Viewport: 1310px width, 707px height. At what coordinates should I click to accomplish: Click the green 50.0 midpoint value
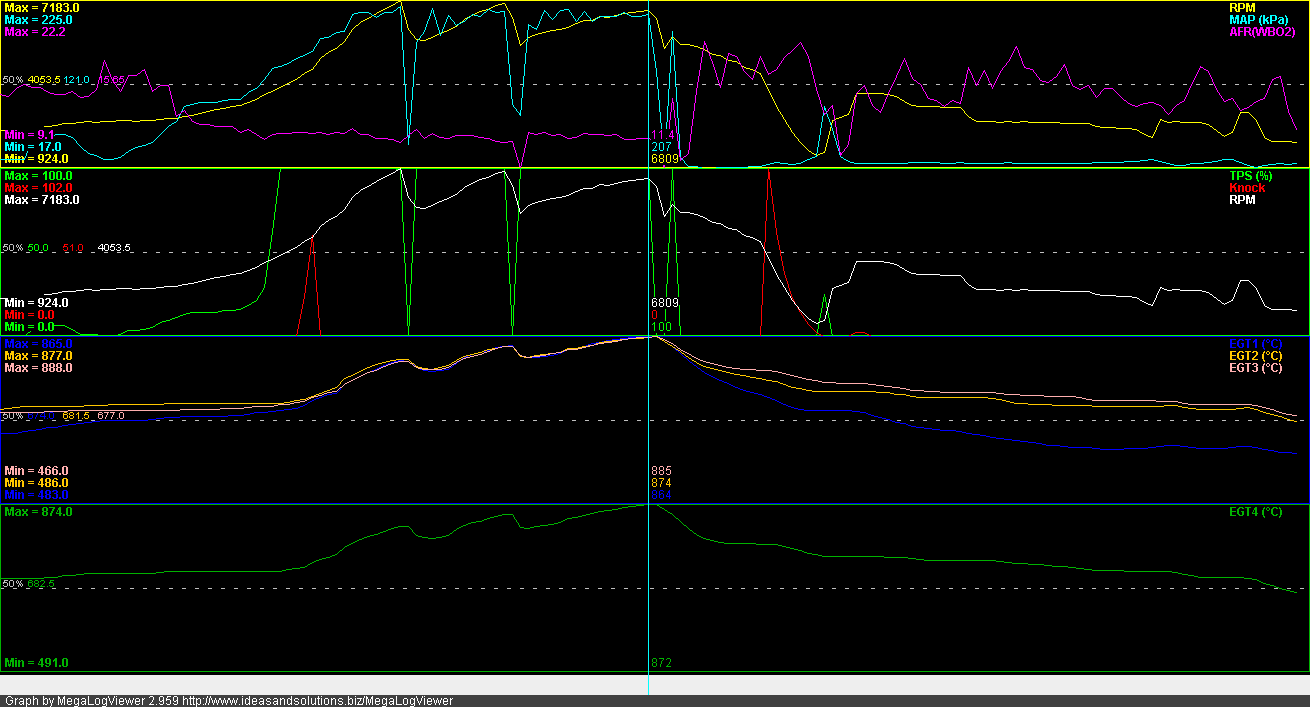38,248
